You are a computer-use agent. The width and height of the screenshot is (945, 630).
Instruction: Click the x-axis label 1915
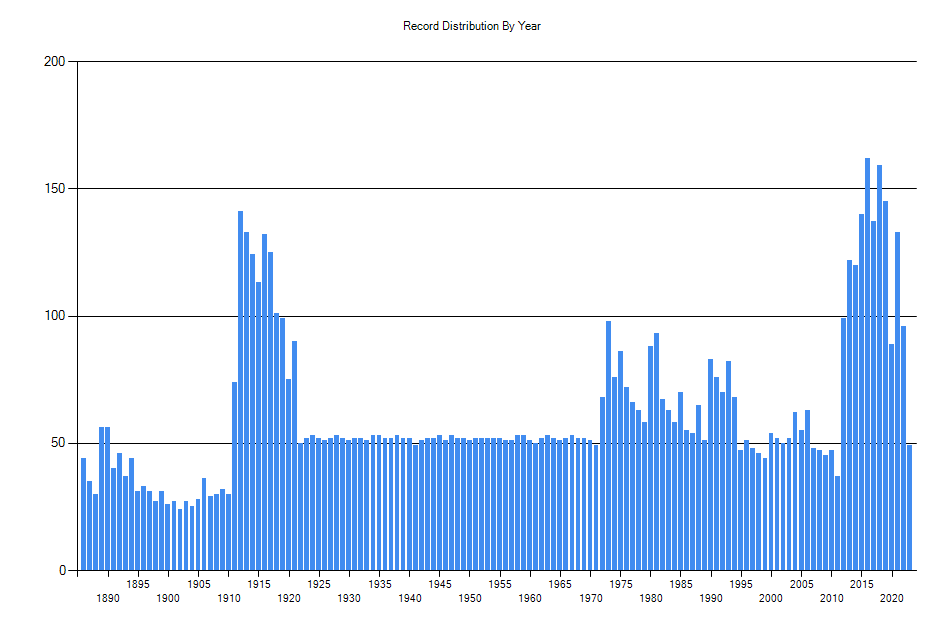pyautogui.click(x=259, y=584)
